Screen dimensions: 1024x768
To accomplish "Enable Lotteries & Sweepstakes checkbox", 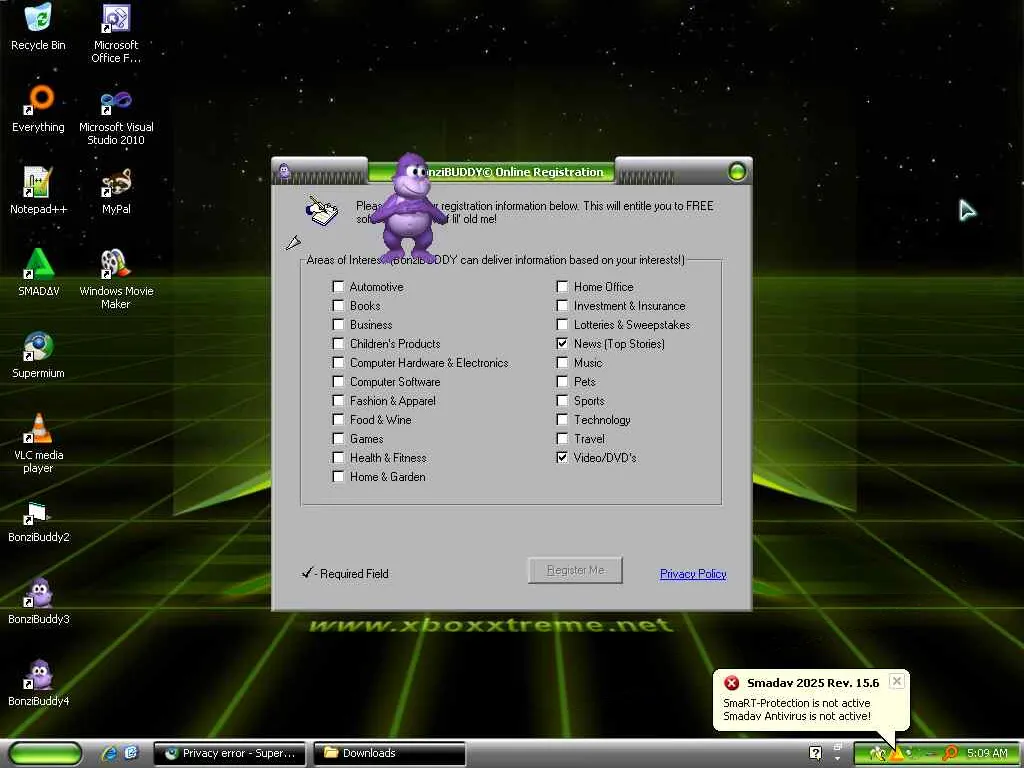I will pyautogui.click(x=562, y=324).
